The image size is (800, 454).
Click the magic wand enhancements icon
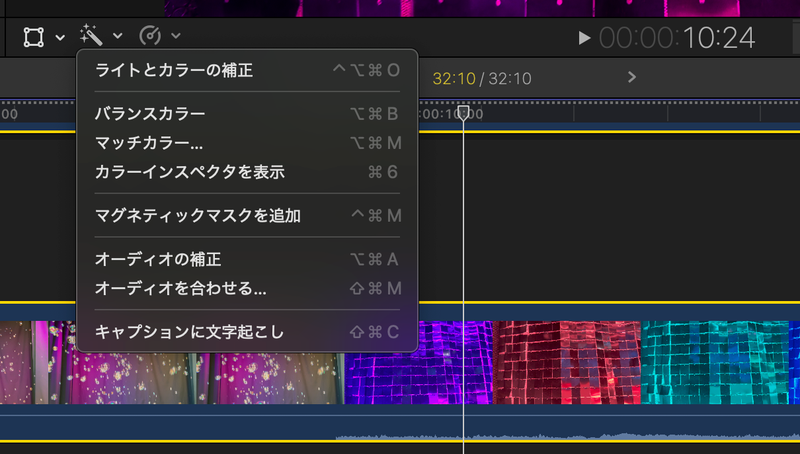tap(91, 35)
